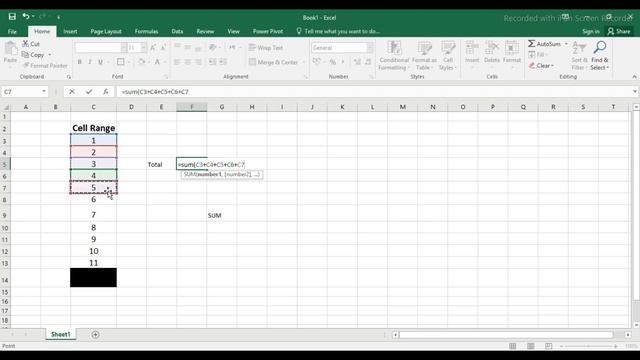Click the horizontal scrollbar
The width and height of the screenshot is (640, 360).
(x=506, y=335)
